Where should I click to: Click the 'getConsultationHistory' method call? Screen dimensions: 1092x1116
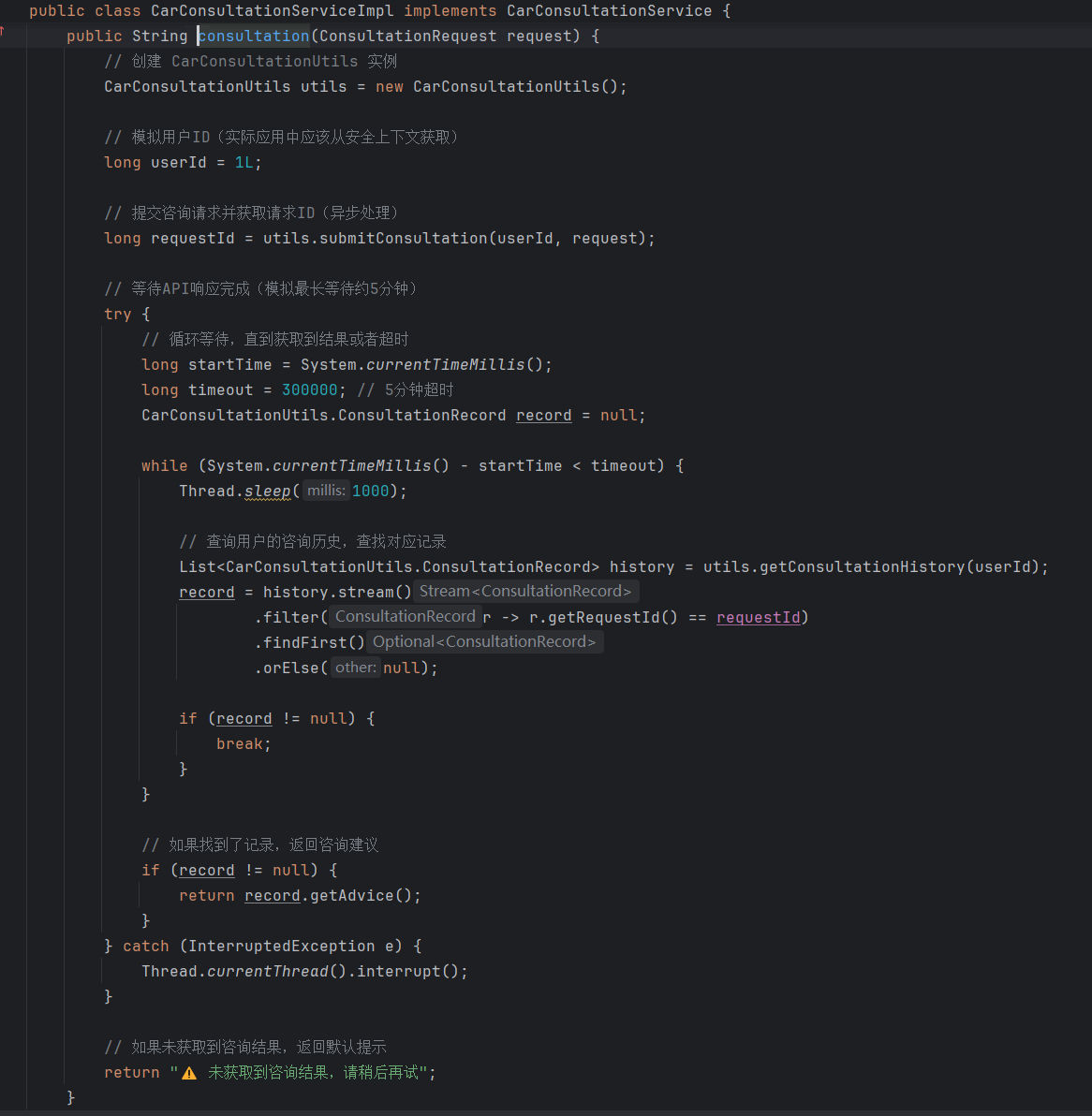click(x=862, y=566)
